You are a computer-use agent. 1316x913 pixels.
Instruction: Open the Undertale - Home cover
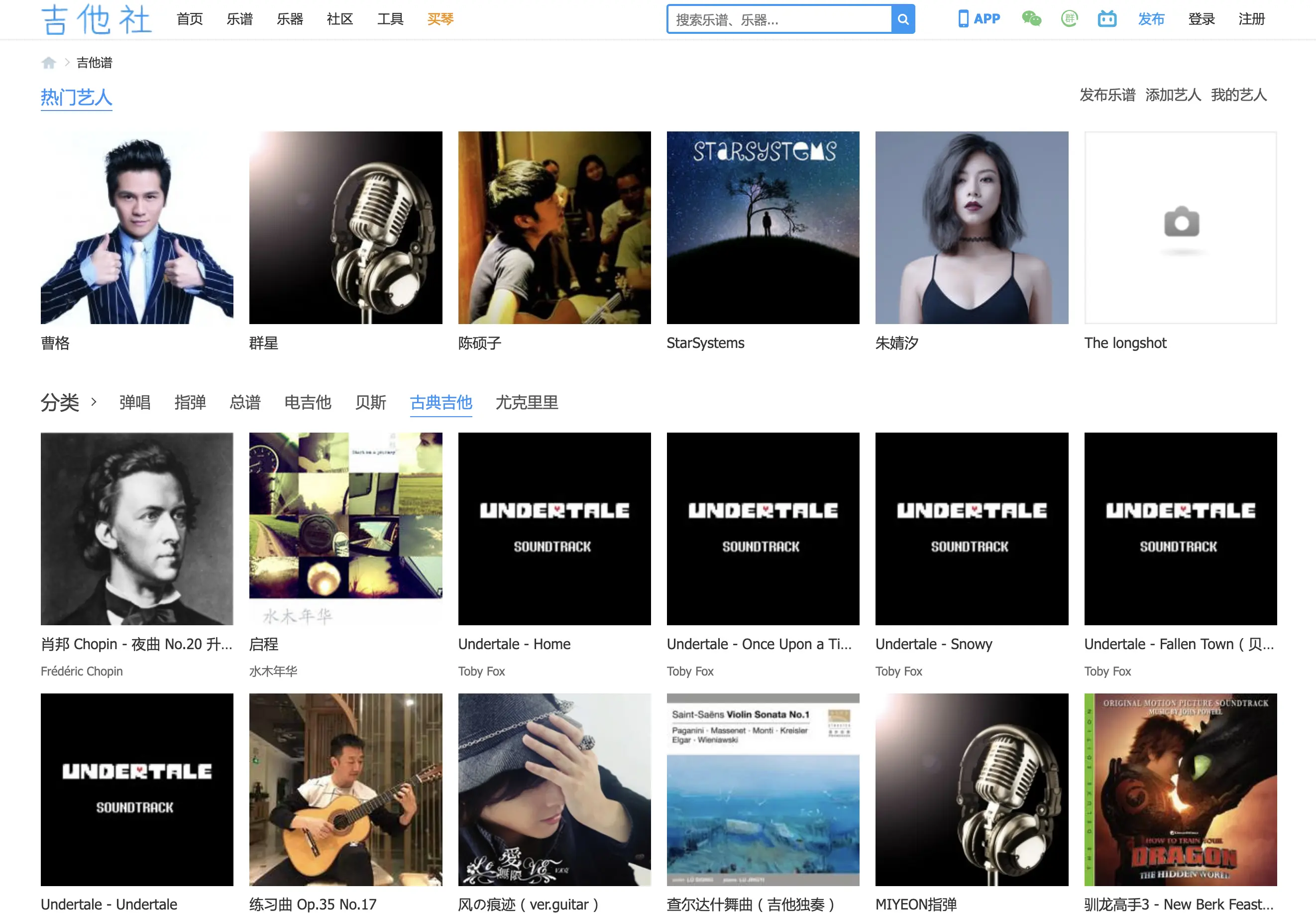pos(554,529)
